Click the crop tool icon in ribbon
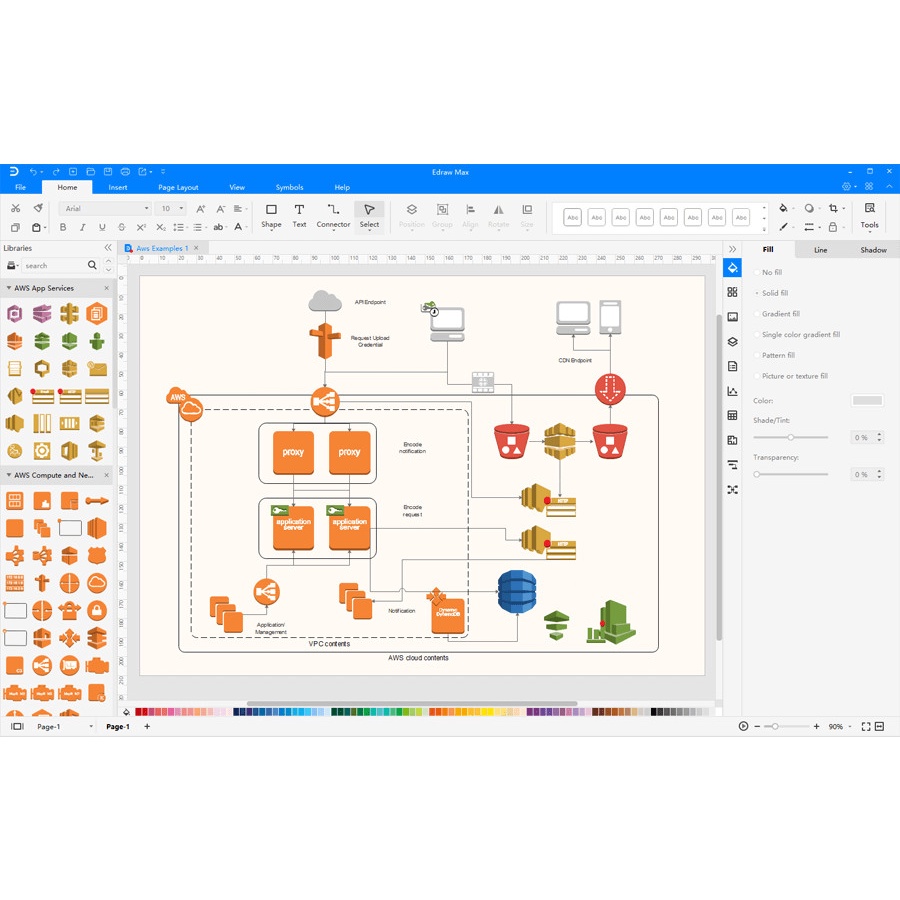The image size is (900, 900). click(833, 208)
